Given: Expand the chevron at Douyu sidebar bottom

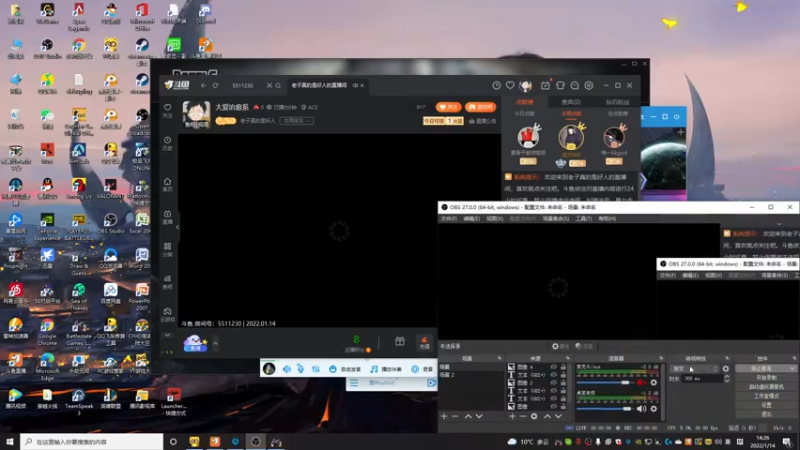Looking at the screenshot, I should click(167, 335).
